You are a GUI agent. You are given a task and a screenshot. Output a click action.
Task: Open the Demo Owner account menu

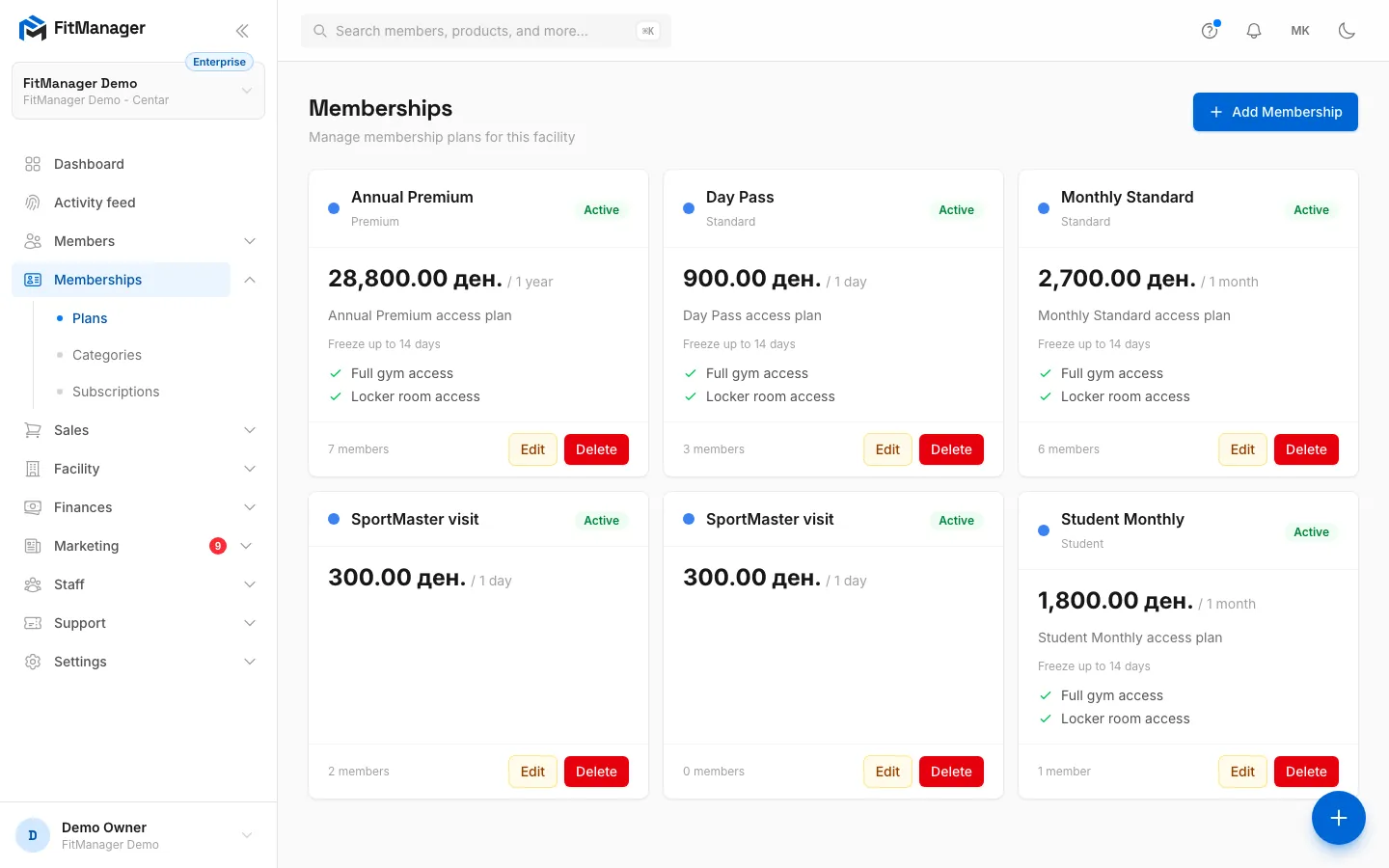(138, 835)
